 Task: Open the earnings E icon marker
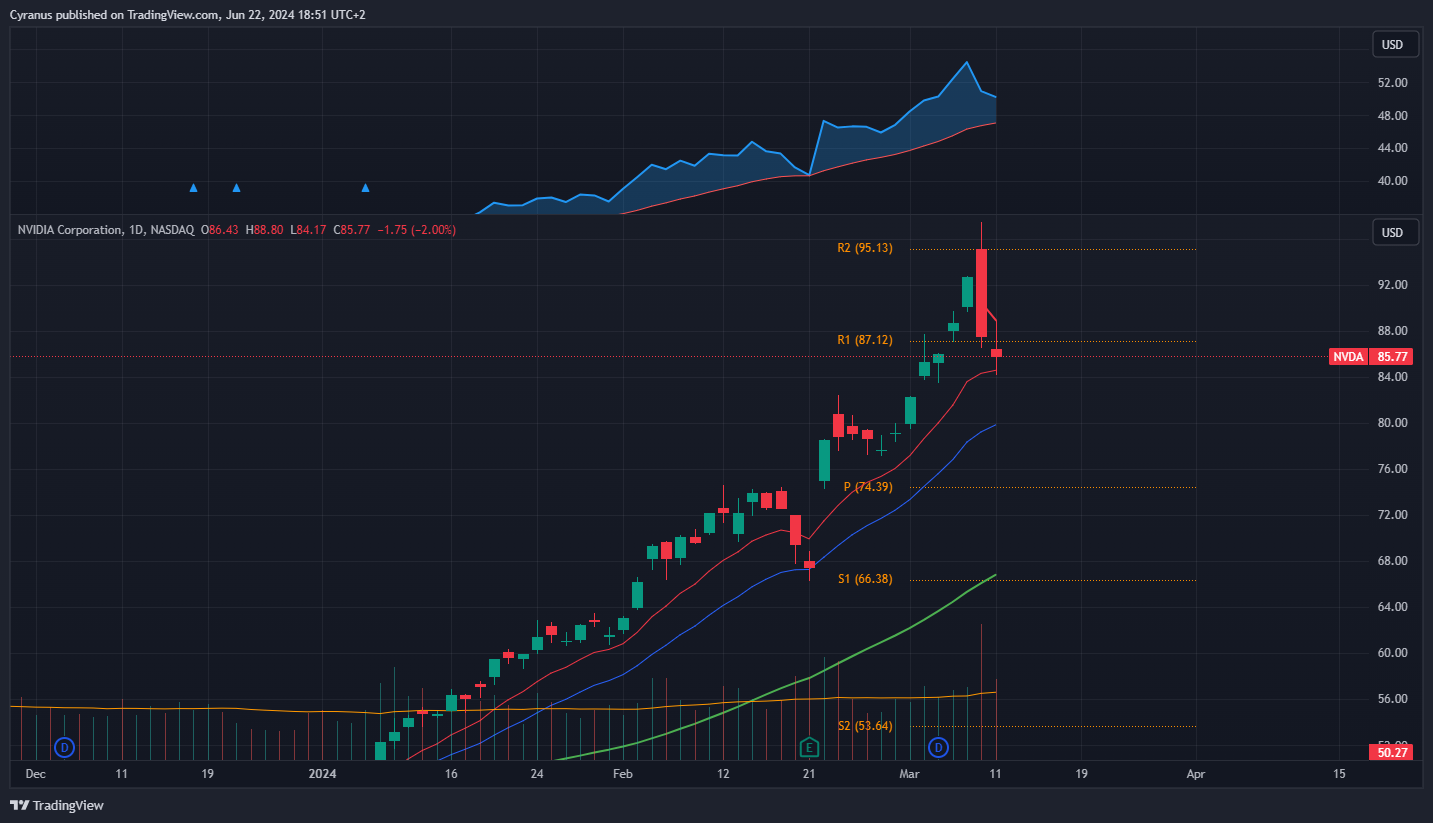pos(809,747)
